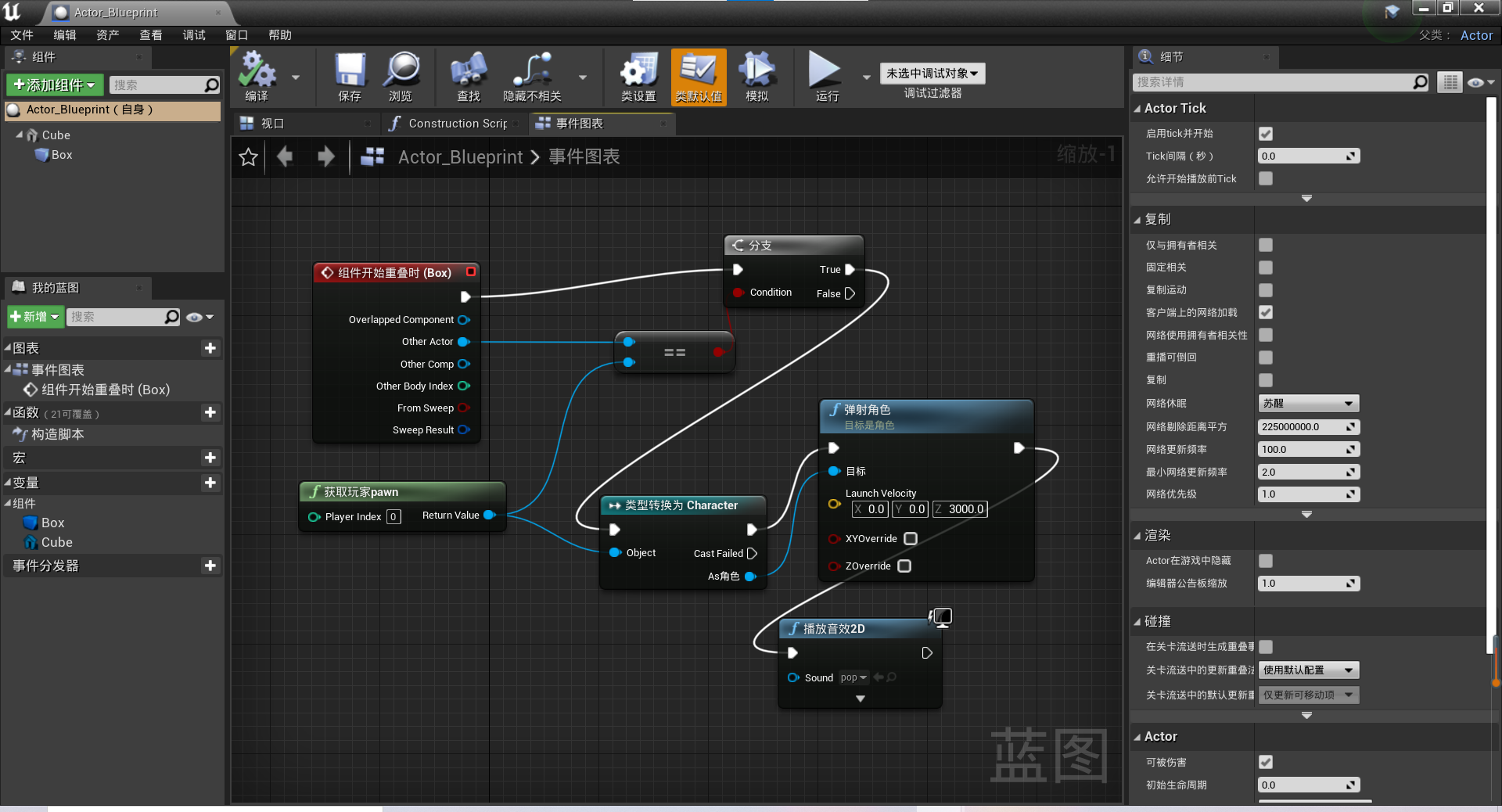The image size is (1502, 812).
Task: Toggle 客户端上的网络加载 checkbox
Action: click(x=1266, y=312)
